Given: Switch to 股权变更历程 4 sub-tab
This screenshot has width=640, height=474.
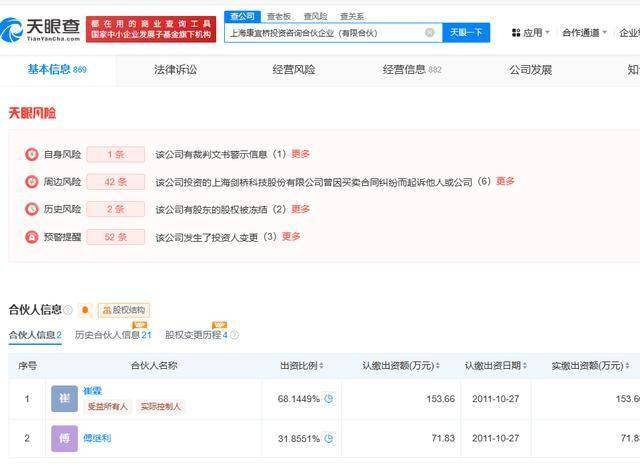Looking at the screenshot, I should coord(196,335).
